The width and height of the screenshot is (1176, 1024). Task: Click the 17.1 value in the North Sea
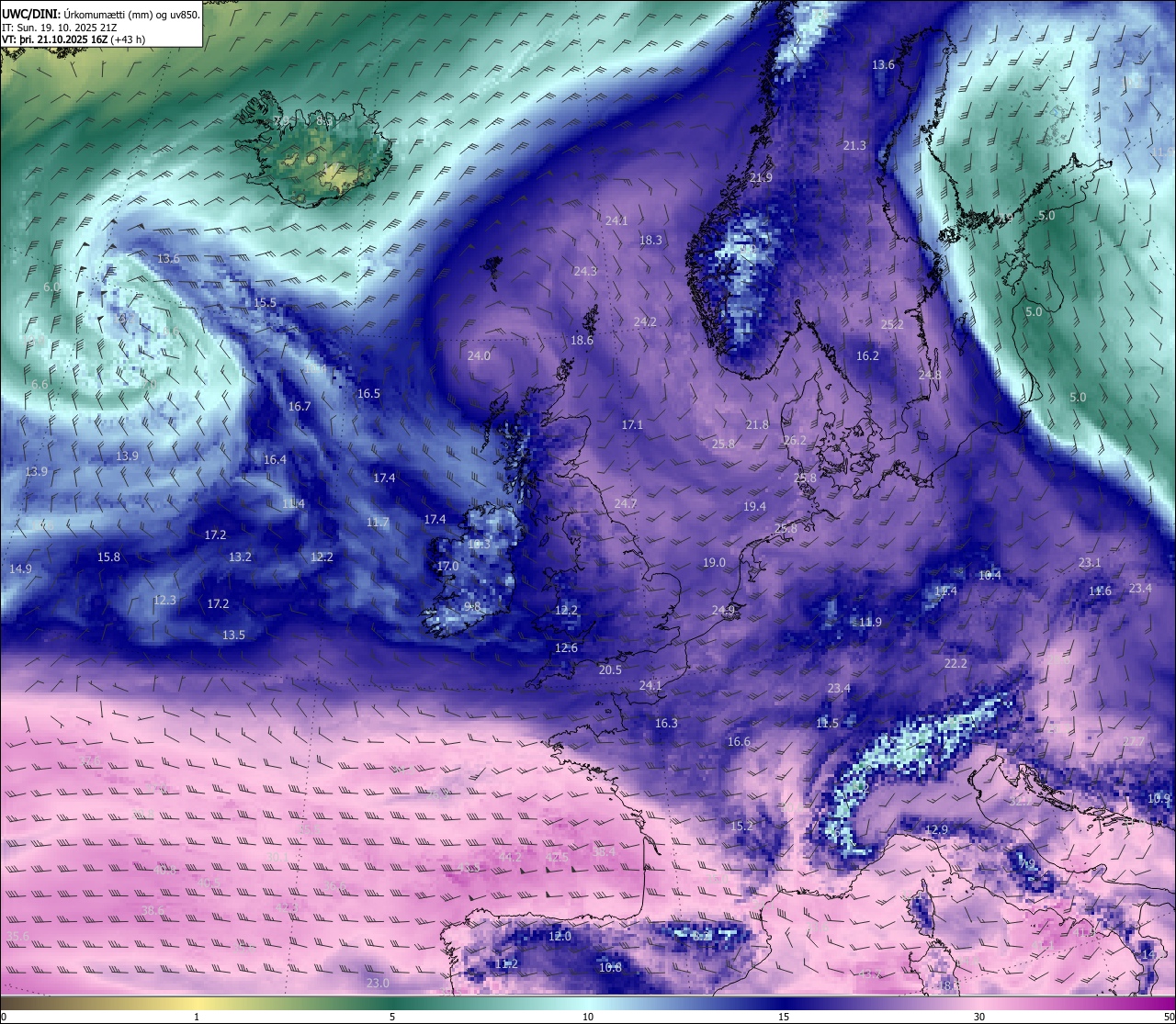tap(632, 424)
